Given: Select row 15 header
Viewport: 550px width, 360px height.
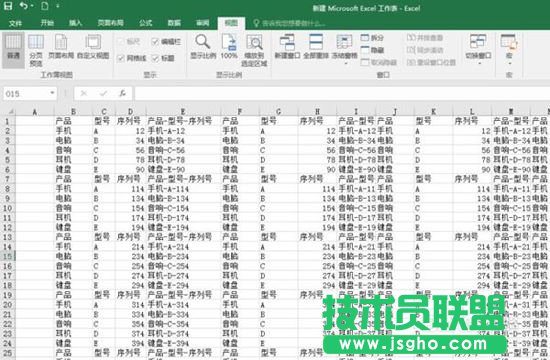Looking at the screenshot, I should pos(8,256).
